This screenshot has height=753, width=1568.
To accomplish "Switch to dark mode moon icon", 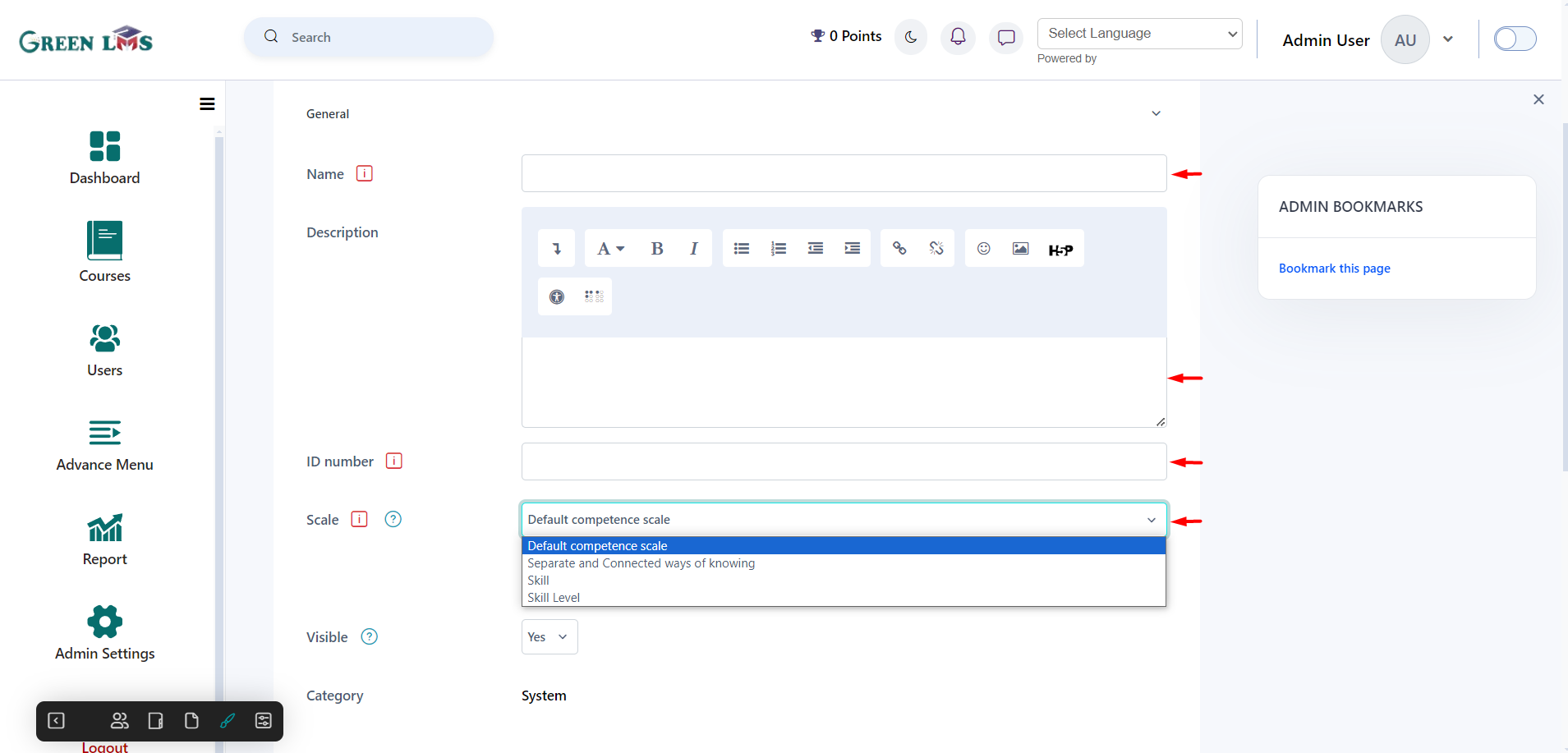I will point(911,37).
